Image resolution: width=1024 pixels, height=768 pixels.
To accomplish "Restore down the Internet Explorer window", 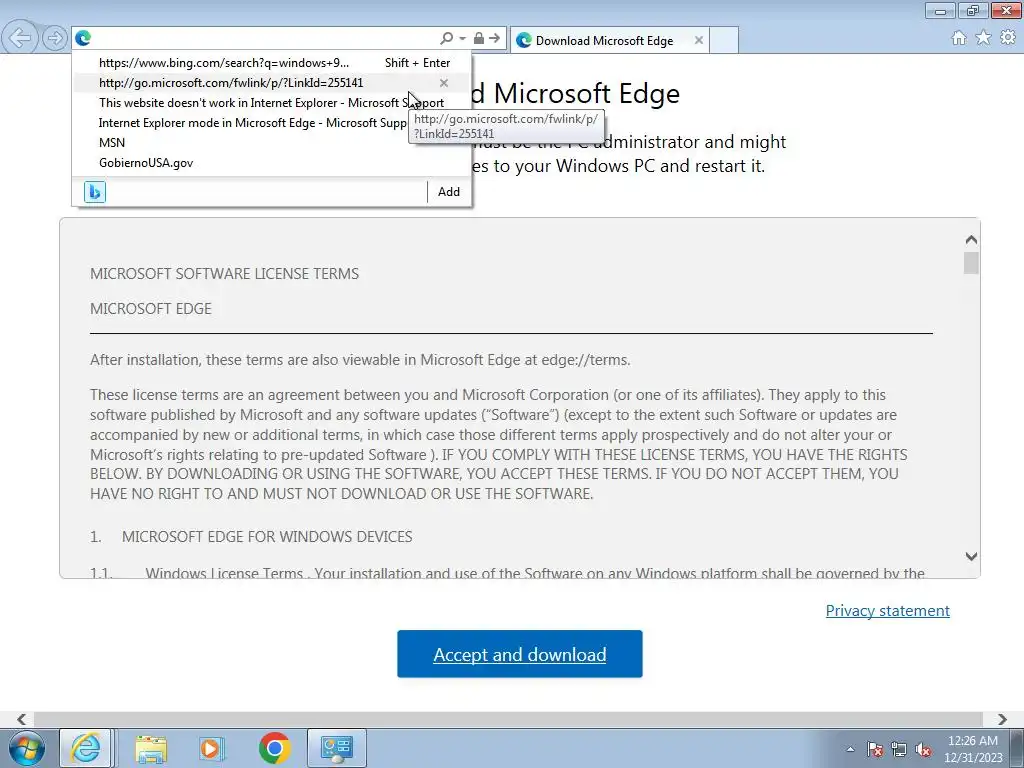I will click(x=973, y=10).
